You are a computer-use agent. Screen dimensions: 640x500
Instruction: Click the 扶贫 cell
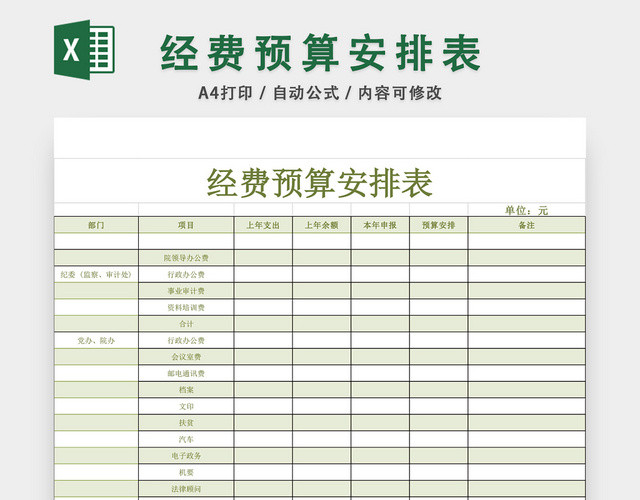pyautogui.click(x=186, y=423)
